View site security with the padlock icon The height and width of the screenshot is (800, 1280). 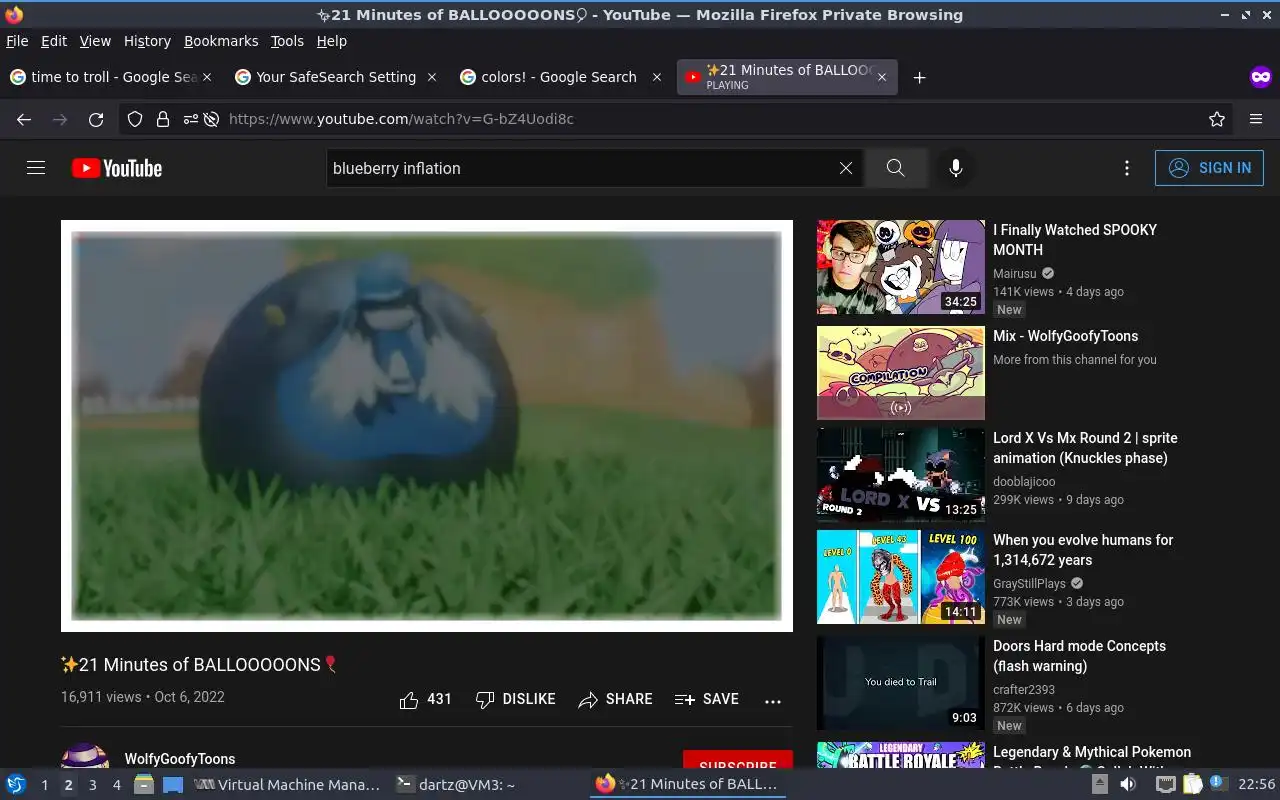click(x=162, y=119)
